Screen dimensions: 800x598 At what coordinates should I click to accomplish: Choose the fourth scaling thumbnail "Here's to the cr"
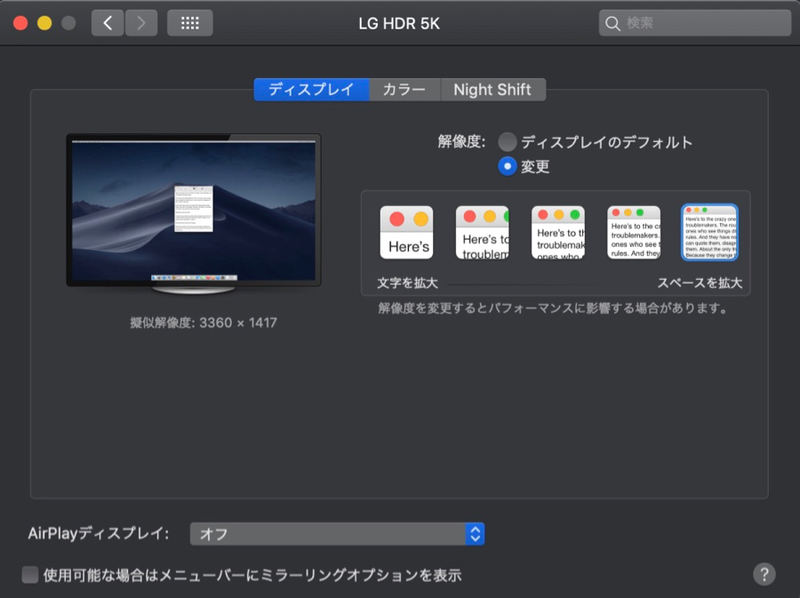coord(634,232)
